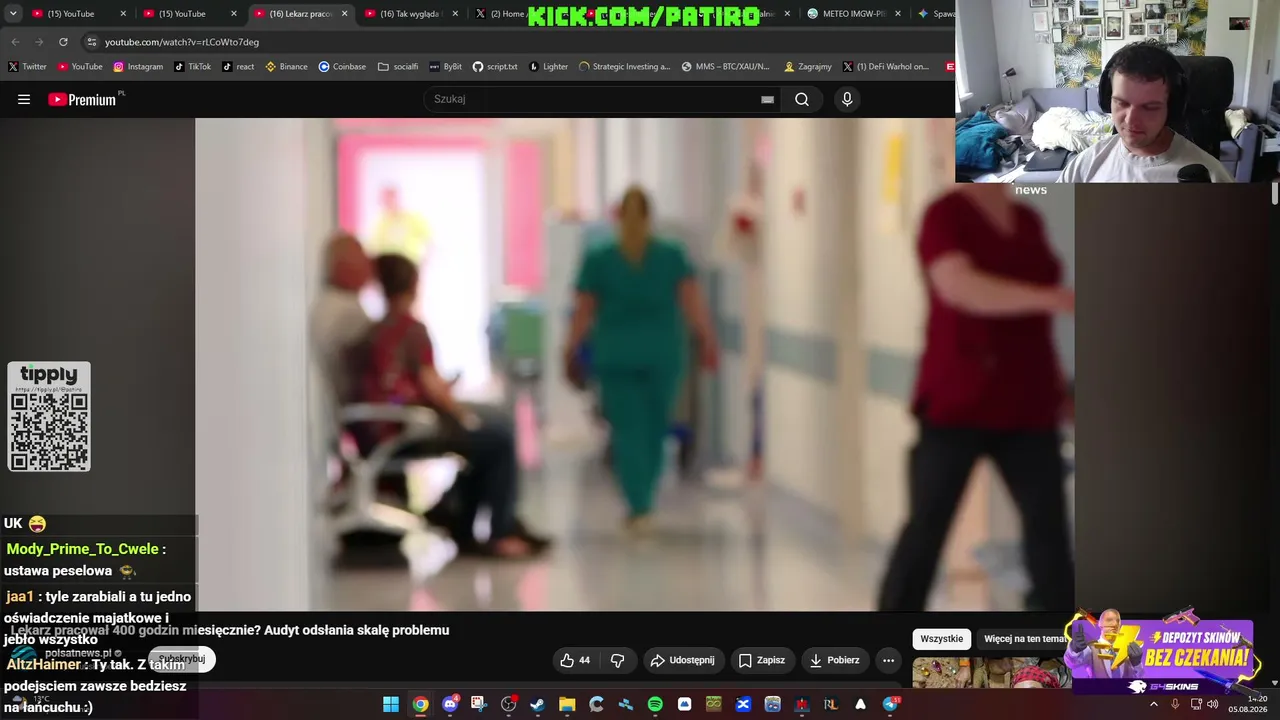This screenshot has height=720, width=1280.
Task: Open Discord from the taskbar
Action: click(450, 704)
